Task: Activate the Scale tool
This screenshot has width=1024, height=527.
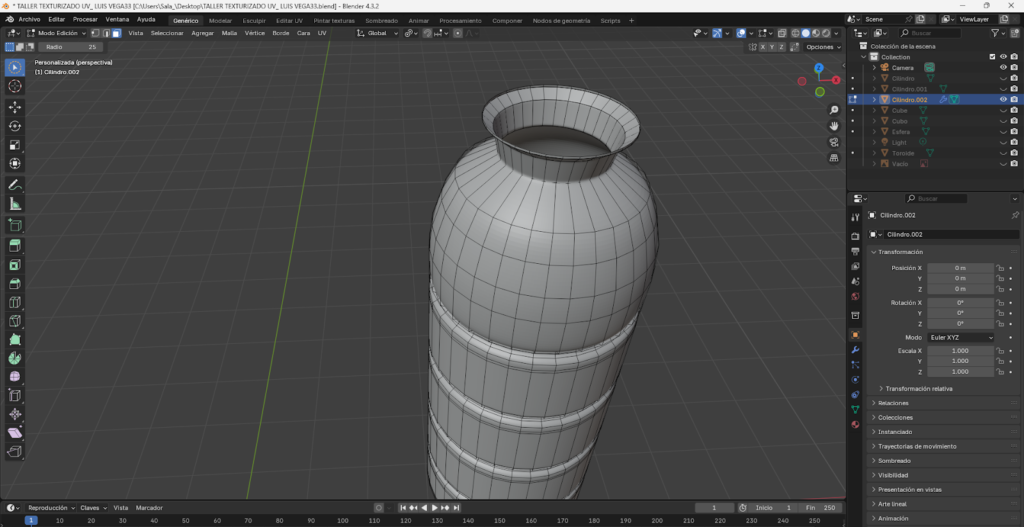Action: (15, 145)
